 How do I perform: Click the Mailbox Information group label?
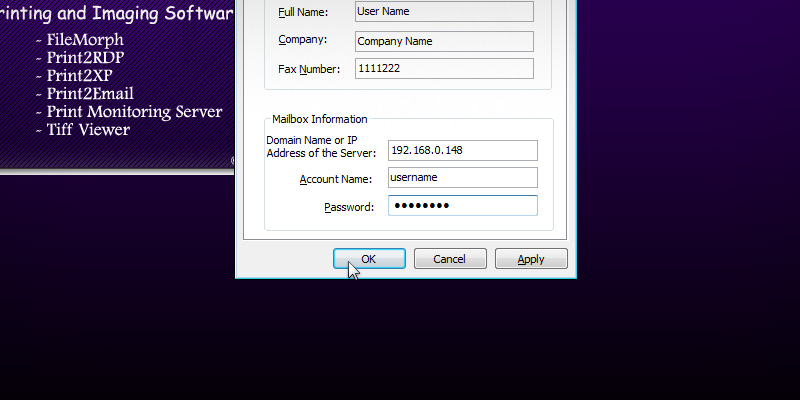click(320, 119)
